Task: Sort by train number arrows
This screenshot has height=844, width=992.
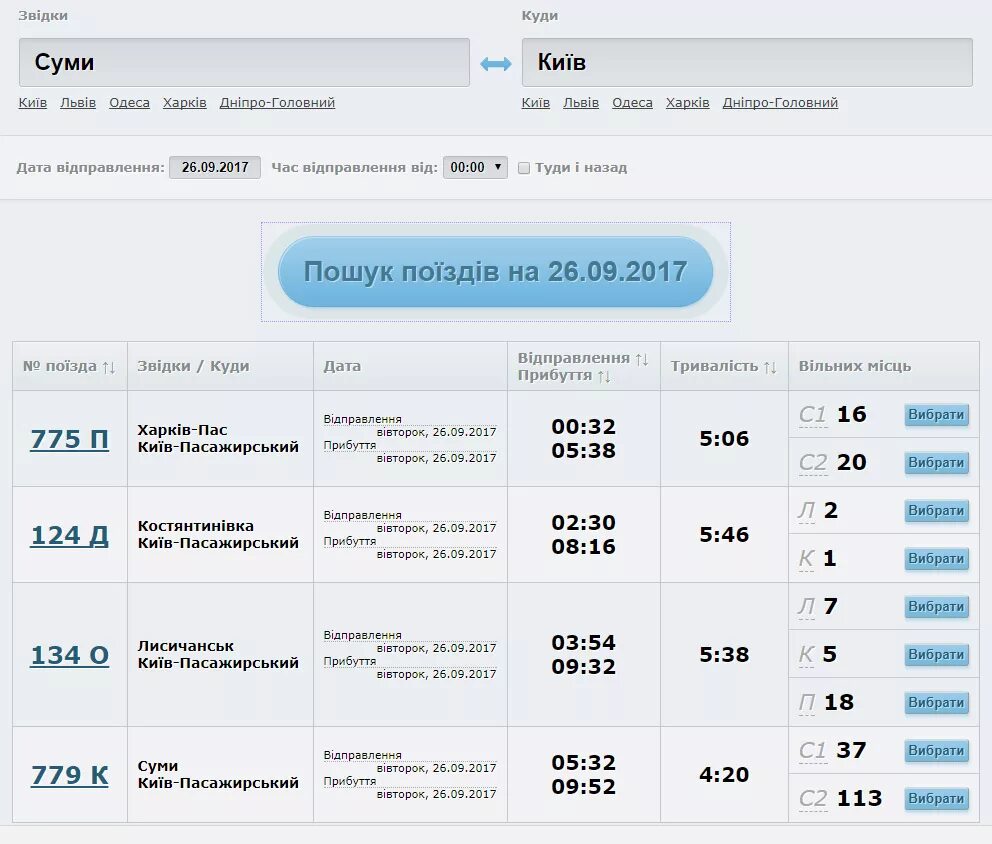Action: (109, 368)
